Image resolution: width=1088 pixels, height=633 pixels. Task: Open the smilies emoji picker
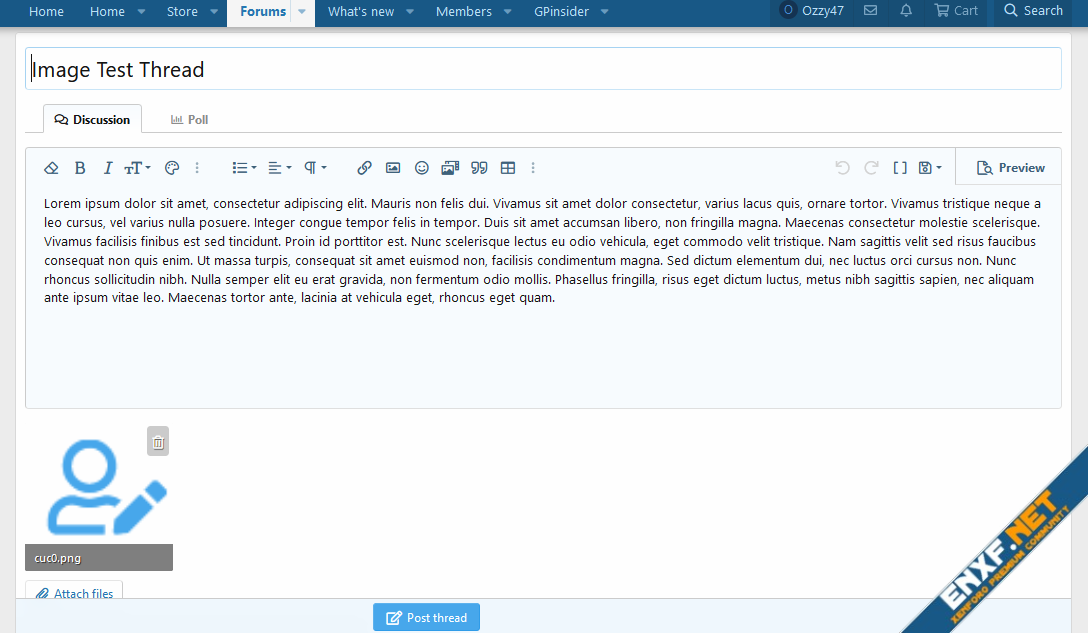422,168
